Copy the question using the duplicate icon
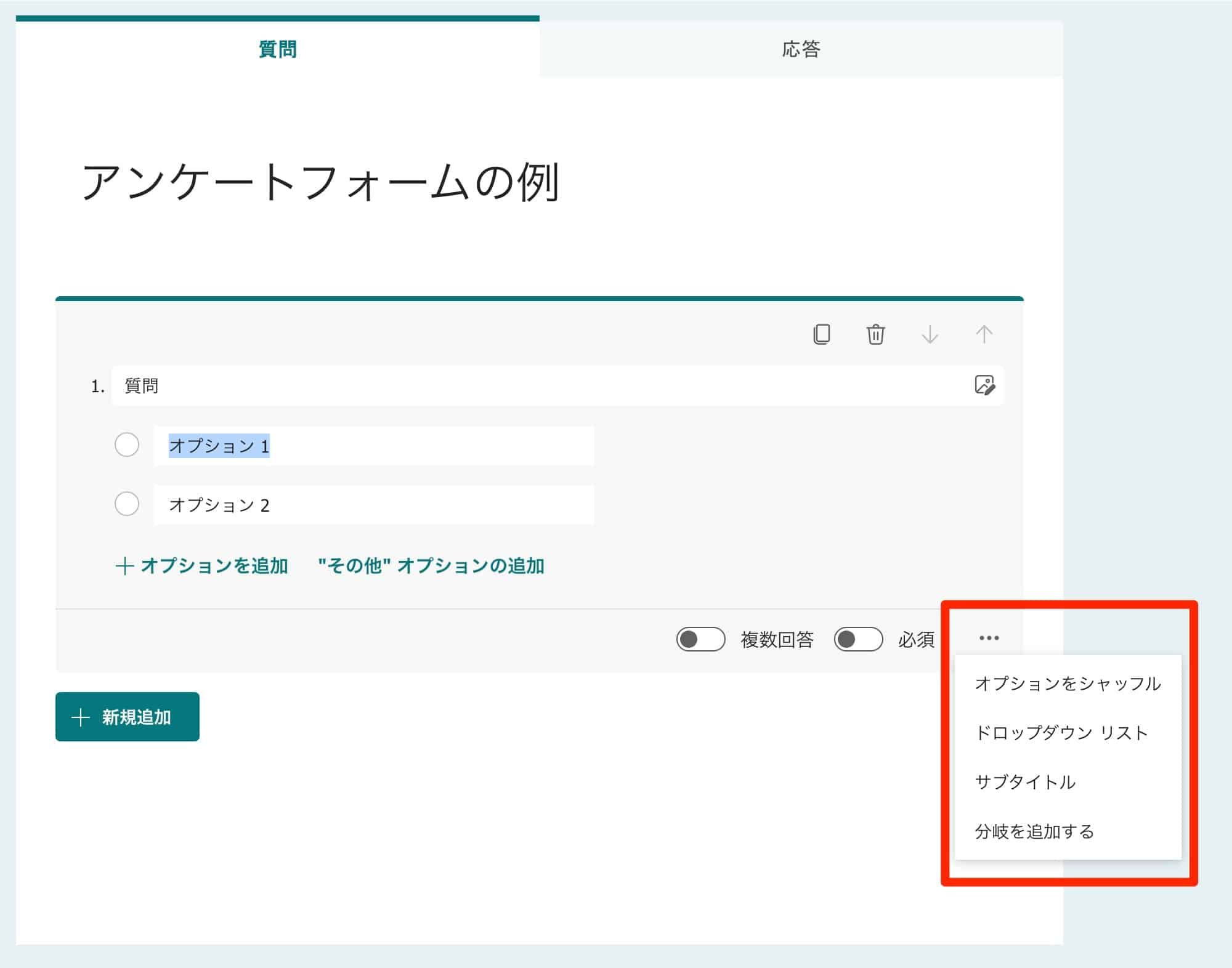Image resolution: width=1232 pixels, height=968 pixels. 823,334
